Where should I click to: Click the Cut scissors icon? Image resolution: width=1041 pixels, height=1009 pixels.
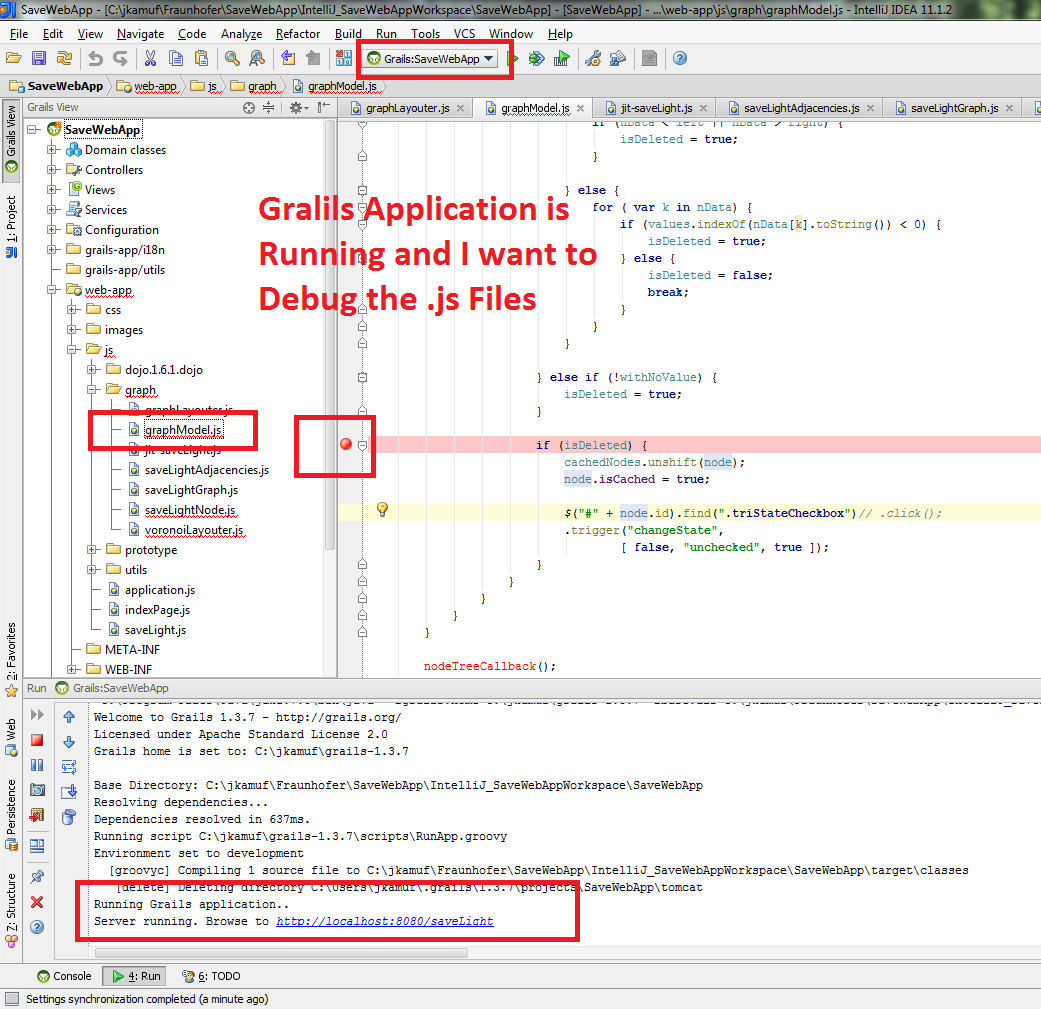(x=151, y=58)
